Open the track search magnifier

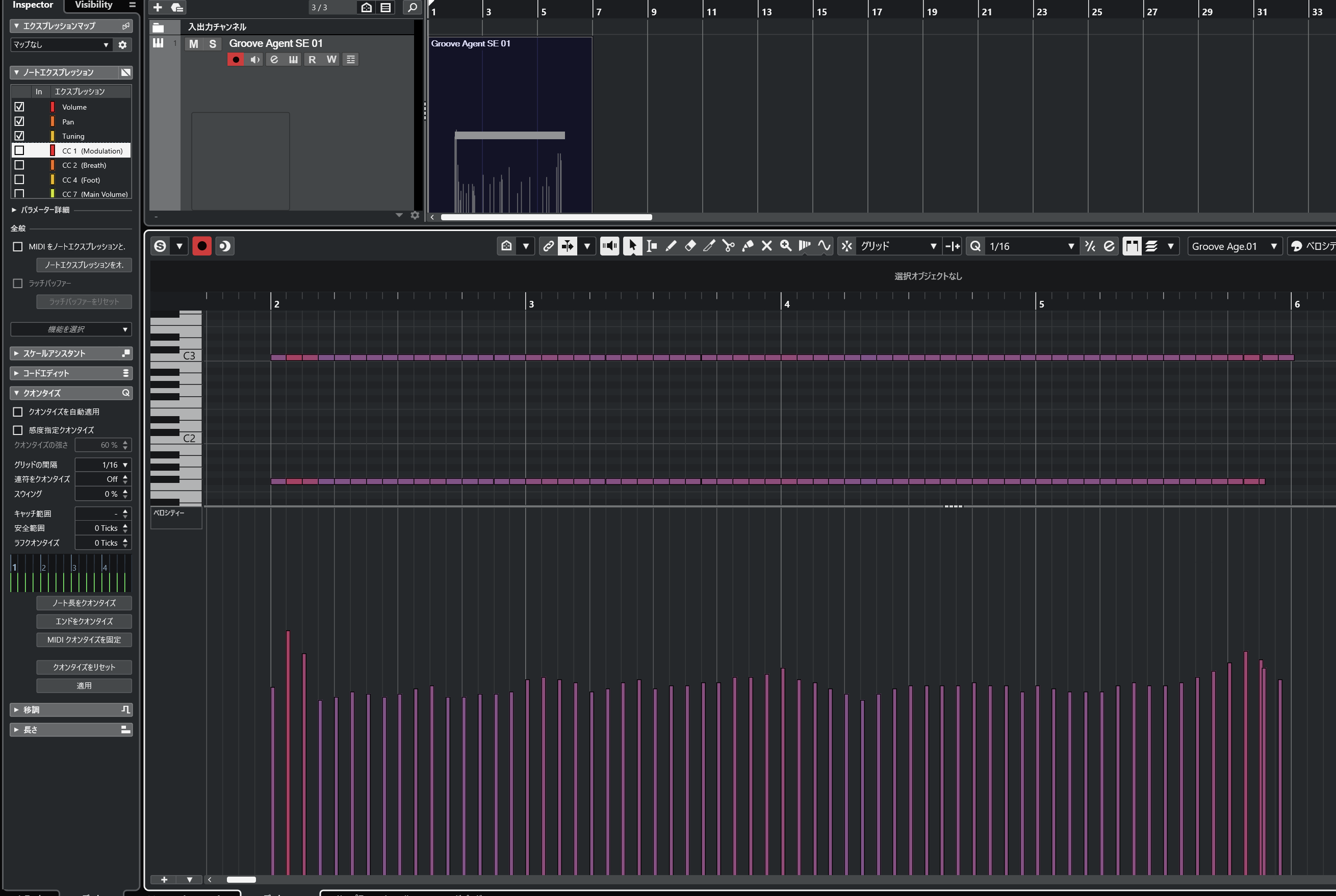pos(412,8)
